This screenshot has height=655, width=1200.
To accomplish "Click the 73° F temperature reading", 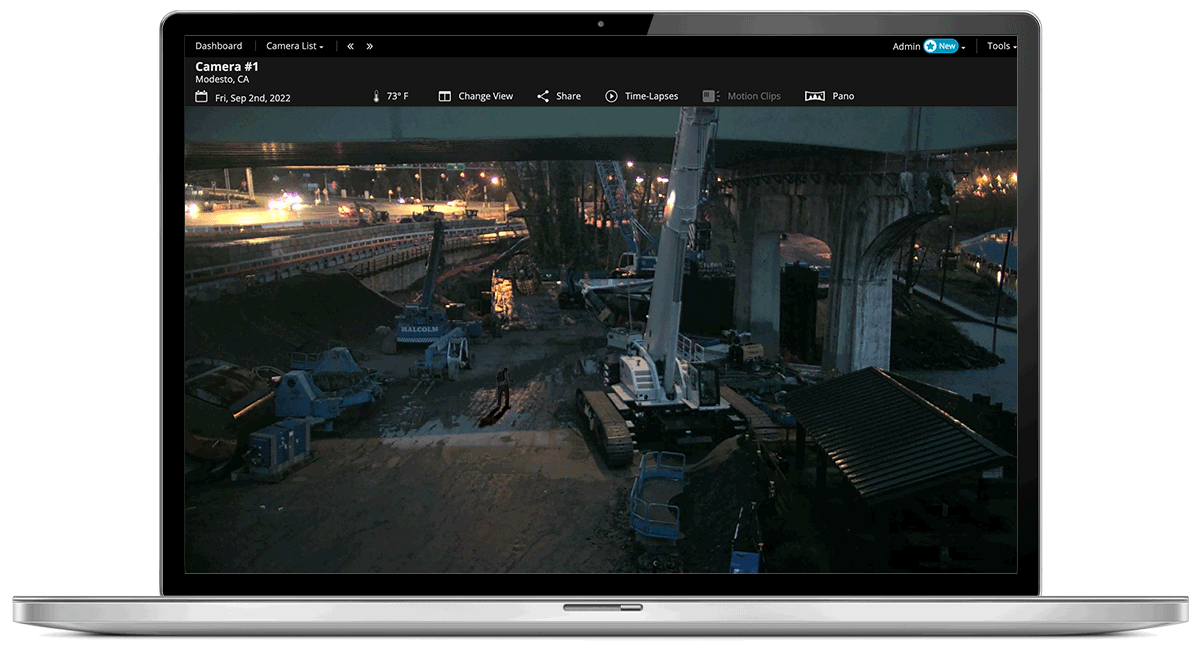I will [x=396, y=95].
